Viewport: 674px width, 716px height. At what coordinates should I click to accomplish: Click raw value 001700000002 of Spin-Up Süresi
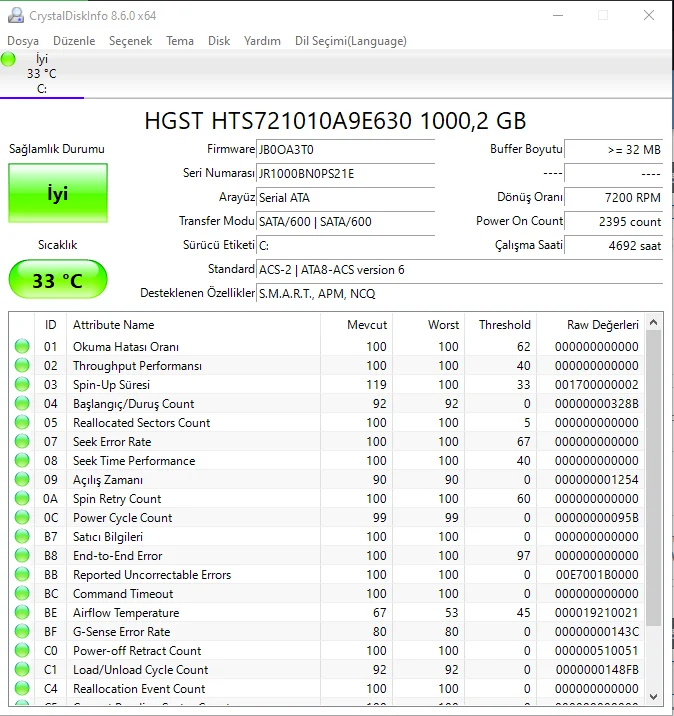pyautogui.click(x=596, y=385)
